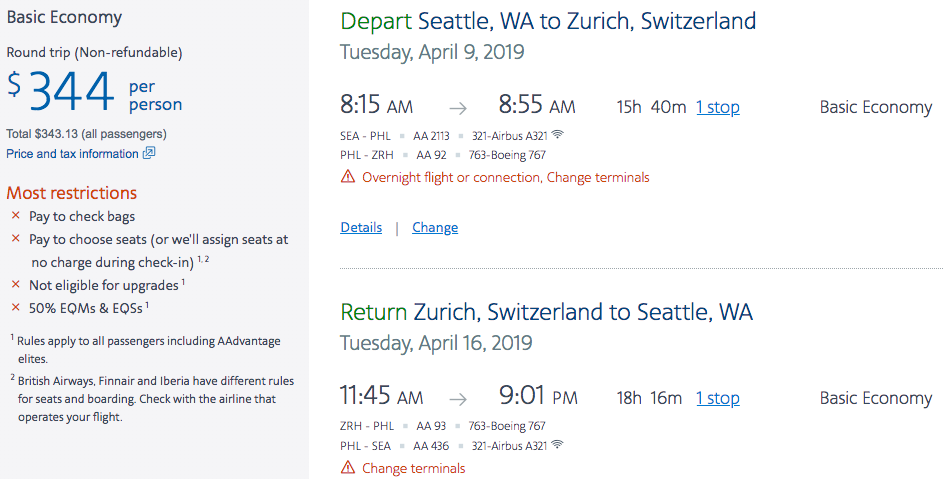Viewport: 943px width, 479px height.
Task: Click the external link icon beside Price and tax information
Action: coord(149,154)
